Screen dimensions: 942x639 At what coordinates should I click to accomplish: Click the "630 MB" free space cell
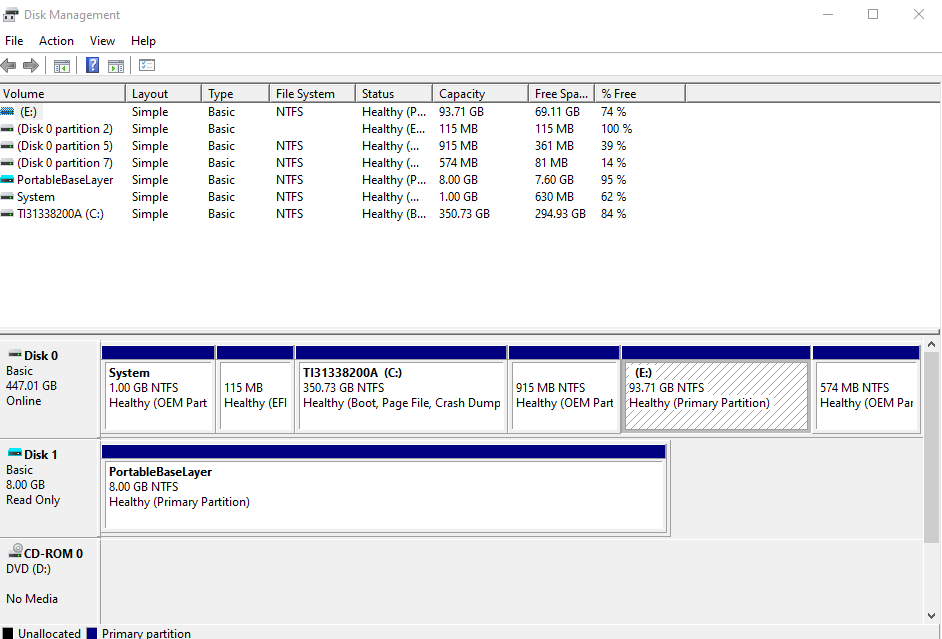(554, 197)
